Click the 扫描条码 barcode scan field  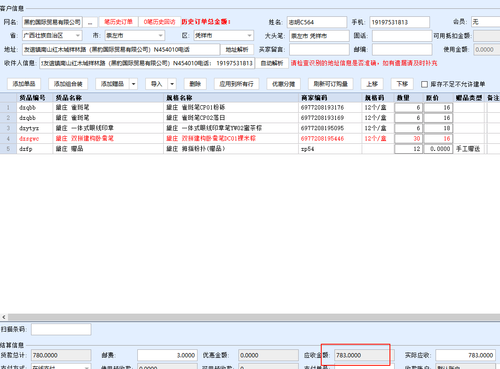[61, 329]
